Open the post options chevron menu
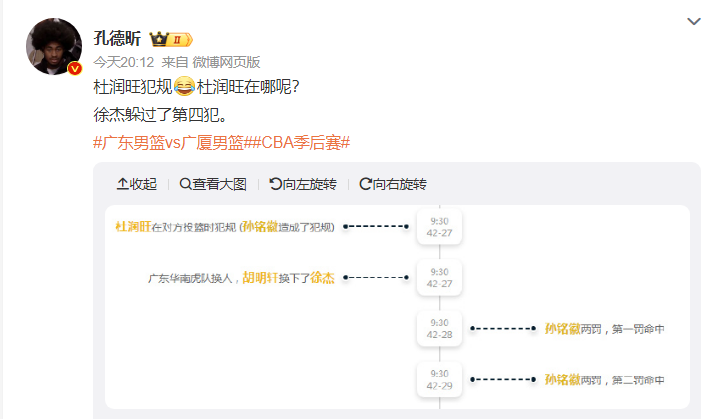Screen dimensions: 719x419 (x=693, y=22)
